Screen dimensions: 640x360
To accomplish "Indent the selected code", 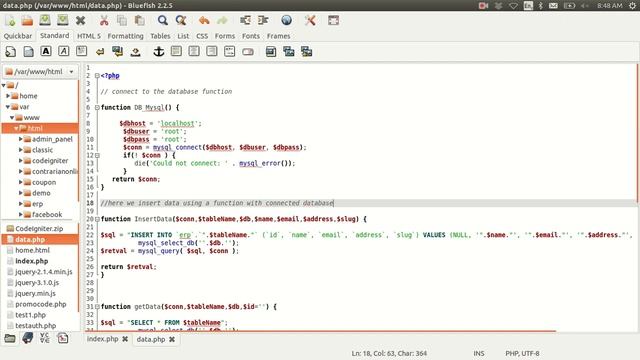I will click(x=263, y=20).
